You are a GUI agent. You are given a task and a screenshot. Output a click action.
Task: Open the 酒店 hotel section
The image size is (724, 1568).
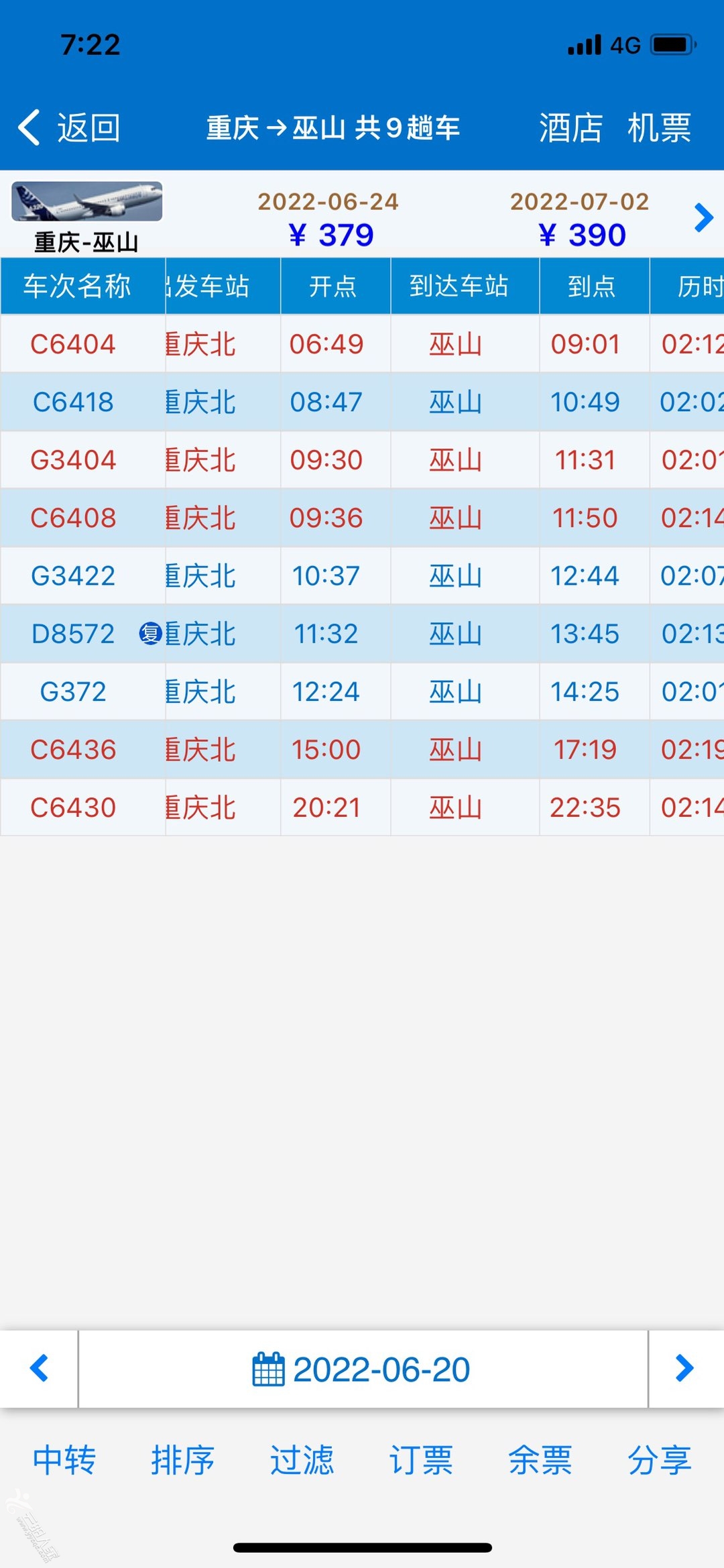coord(570,127)
